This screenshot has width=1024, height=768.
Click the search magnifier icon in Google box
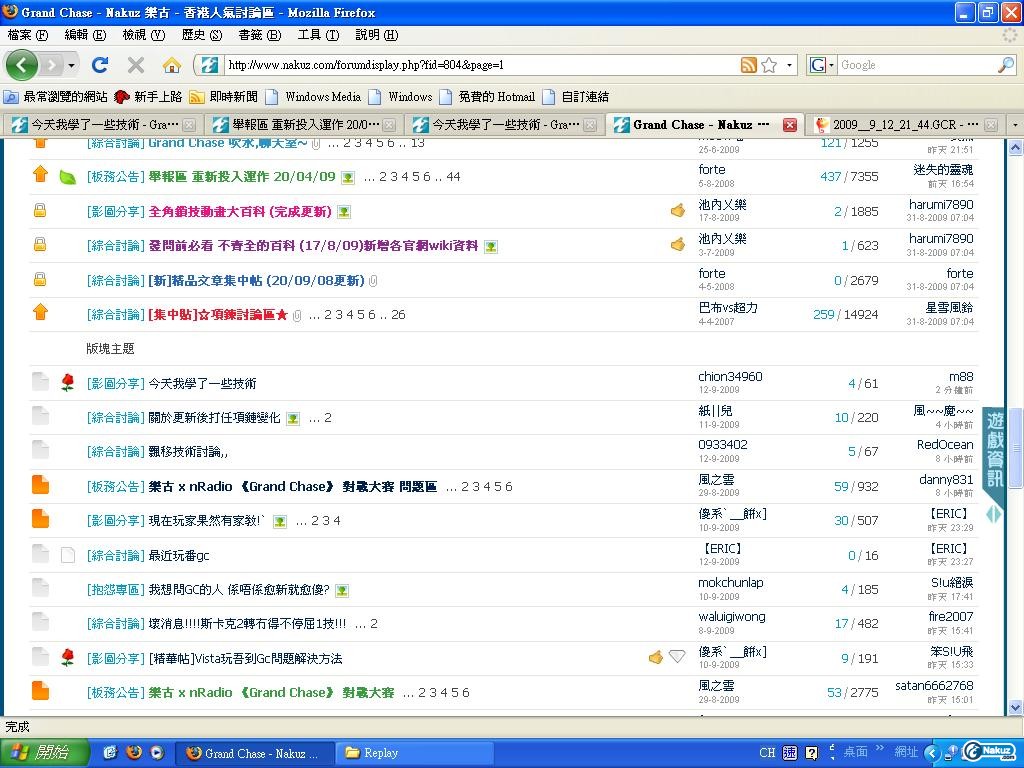[1005, 65]
